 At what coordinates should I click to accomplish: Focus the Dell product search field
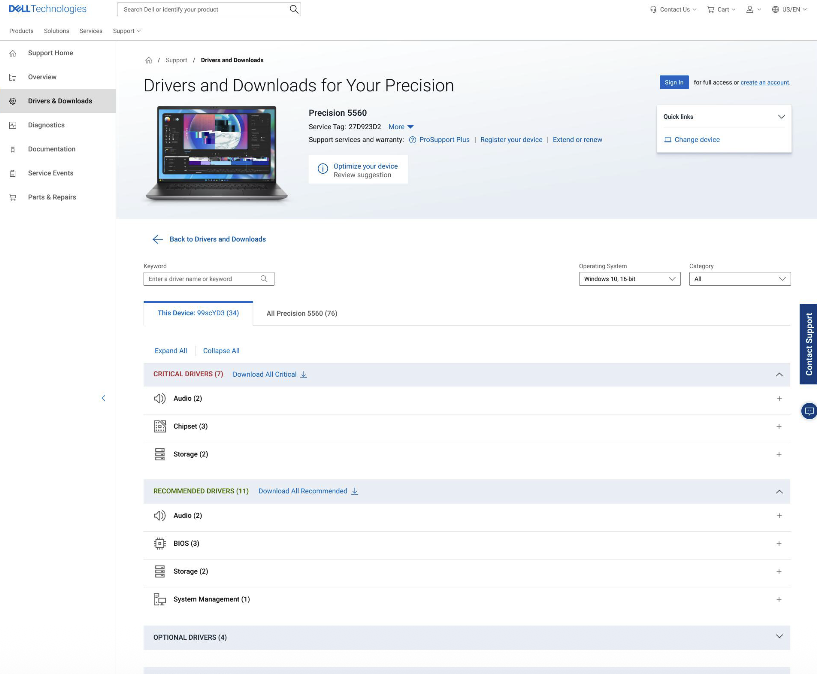tap(206, 9)
